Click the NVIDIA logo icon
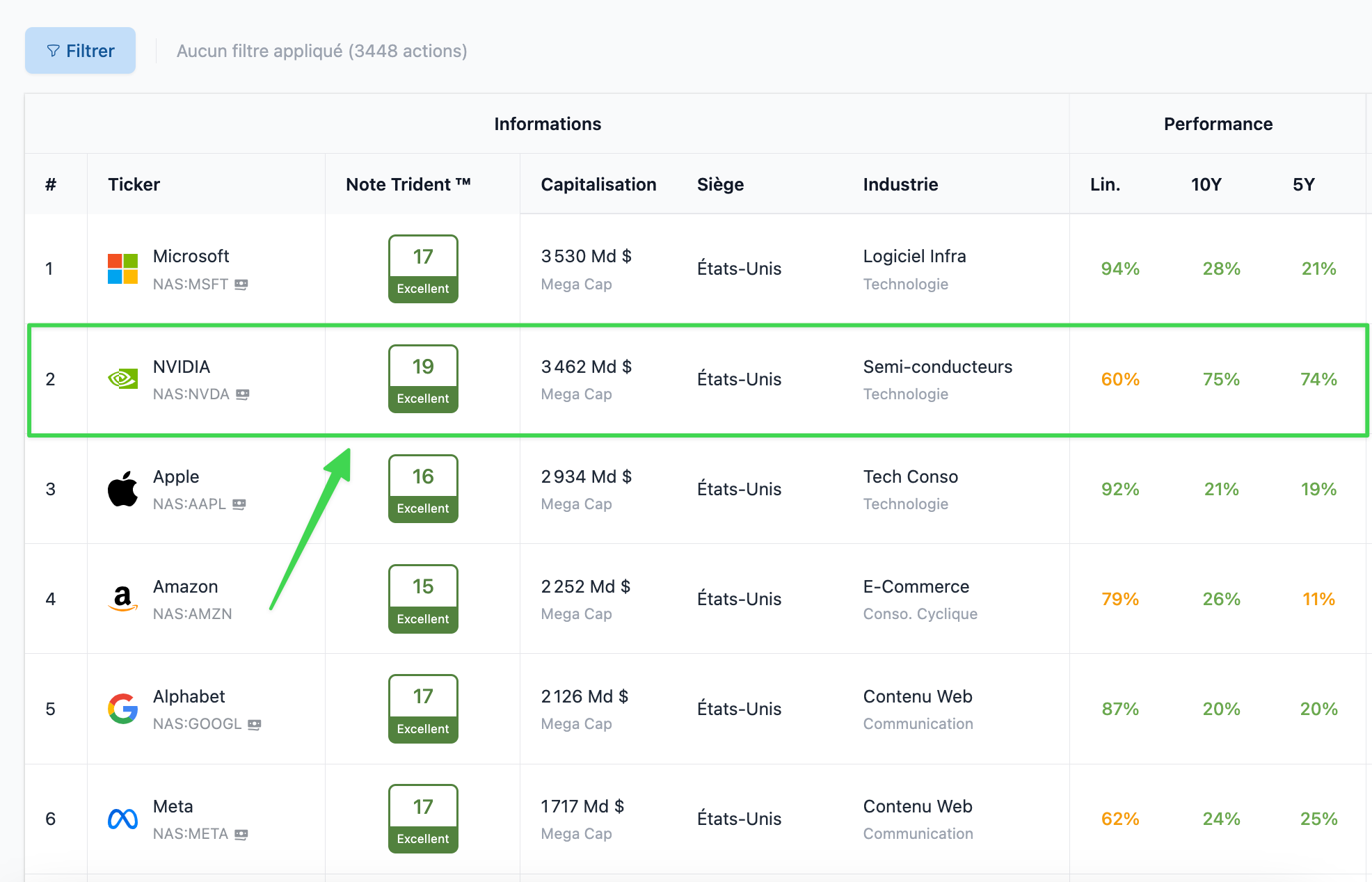Viewport: 1372px width, 882px height. tap(122, 379)
